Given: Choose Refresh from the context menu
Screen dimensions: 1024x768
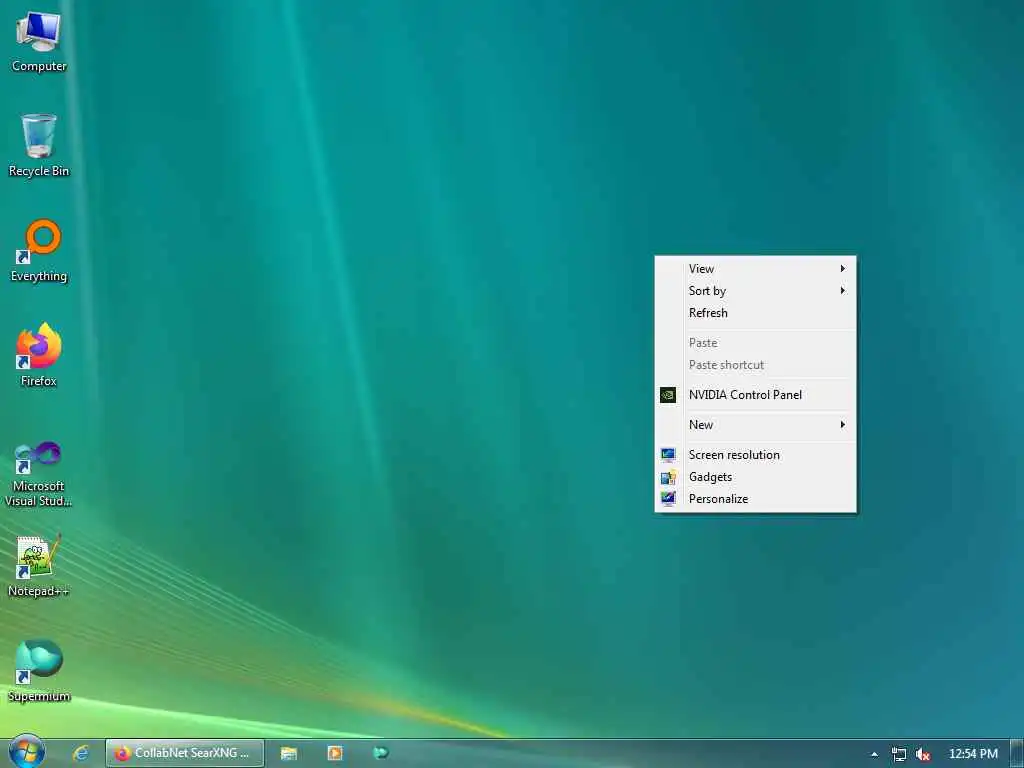Looking at the screenshot, I should click(x=756, y=313).
